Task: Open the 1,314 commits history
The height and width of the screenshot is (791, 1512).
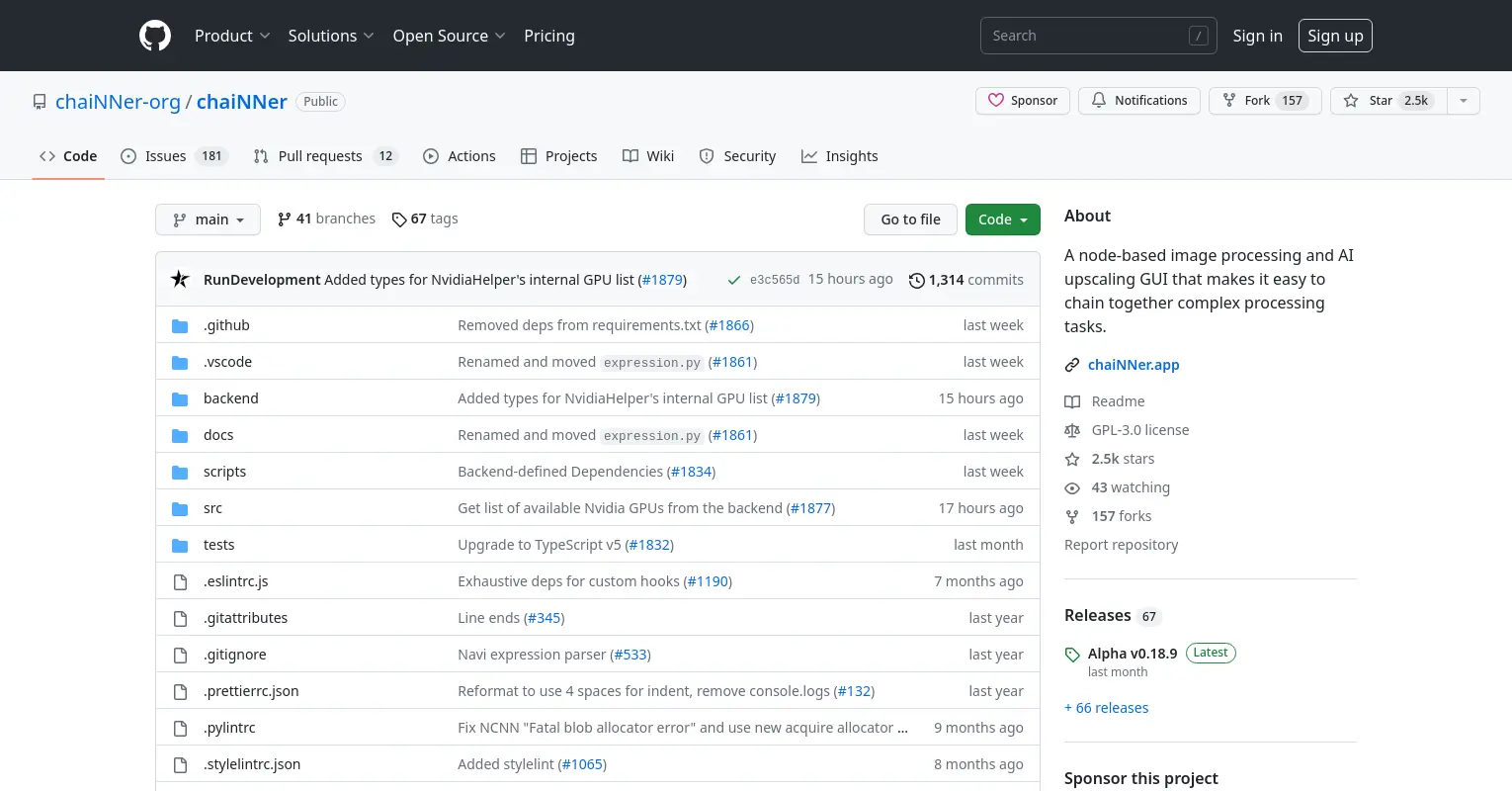Action: (966, 280)
